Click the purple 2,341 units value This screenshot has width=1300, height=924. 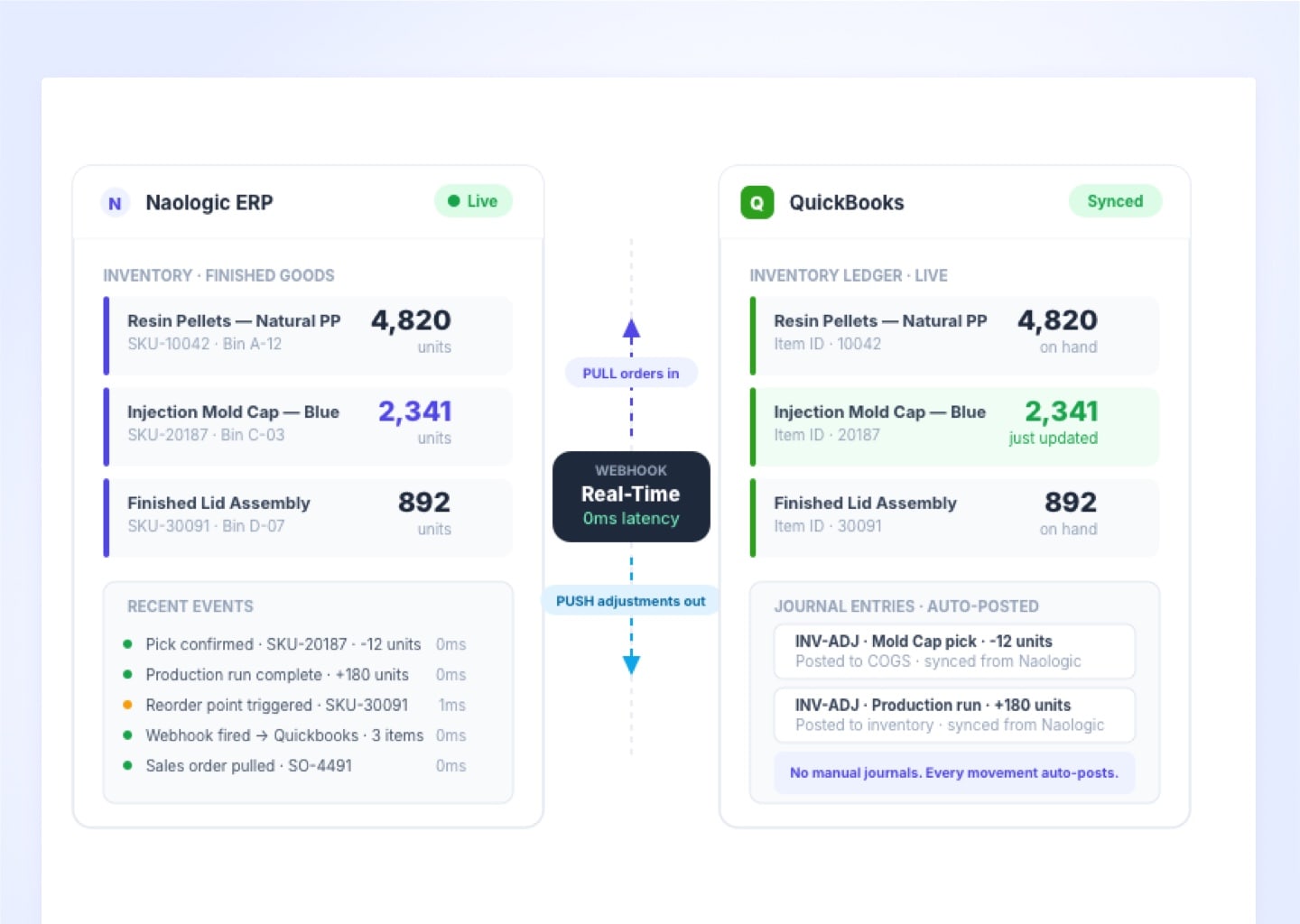click(x=414, y=411)
